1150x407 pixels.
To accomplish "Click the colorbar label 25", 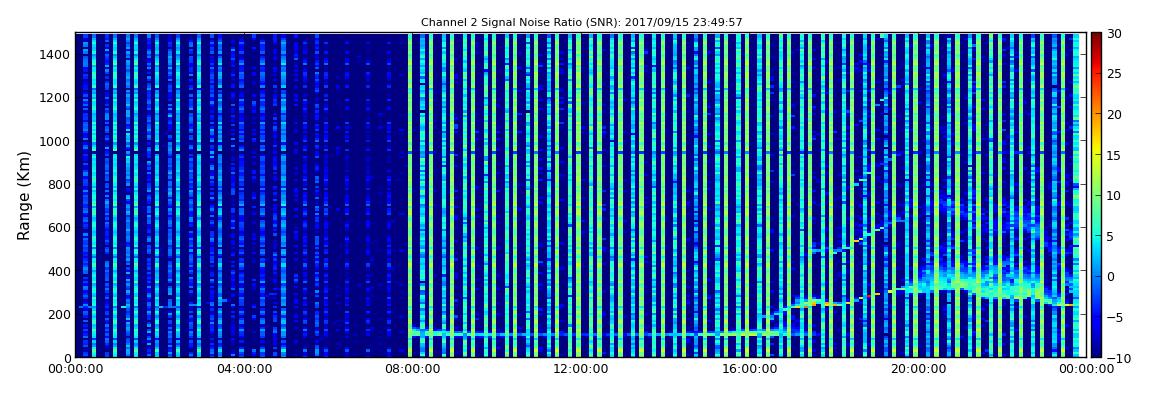I will tap(1115, 73).
